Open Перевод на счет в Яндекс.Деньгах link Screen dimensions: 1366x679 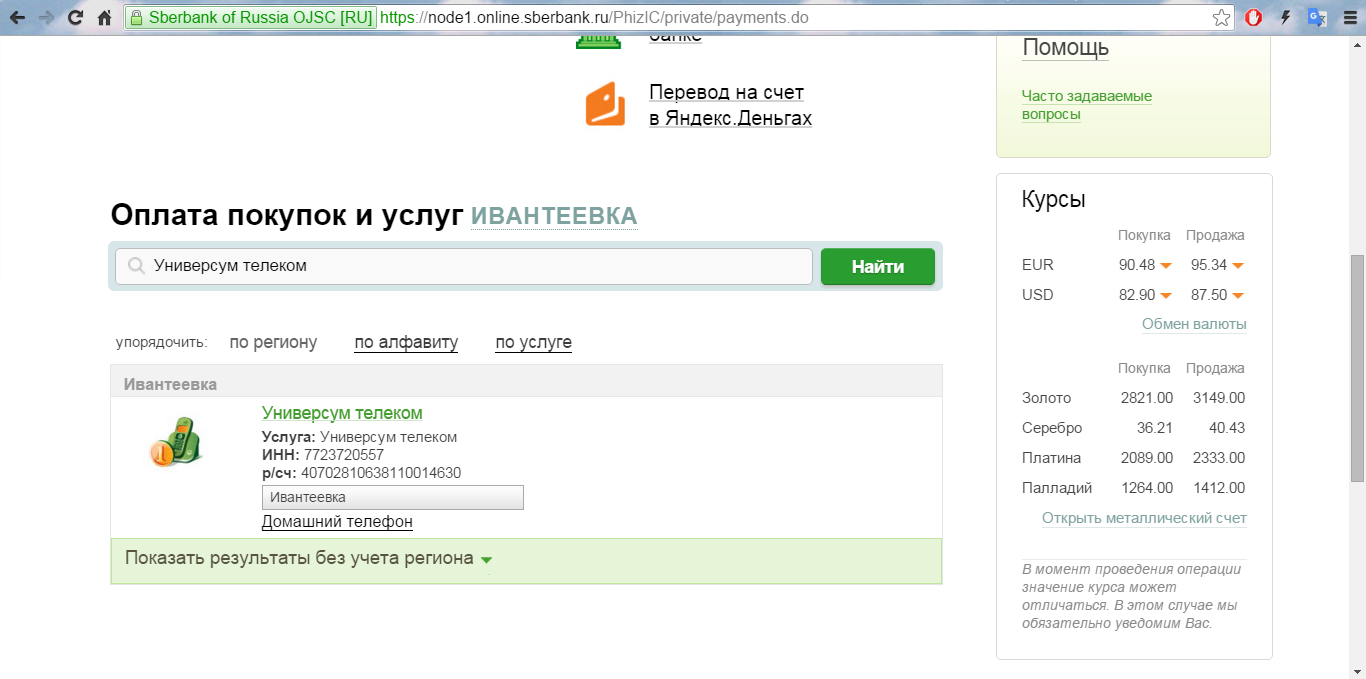point(730,105)
